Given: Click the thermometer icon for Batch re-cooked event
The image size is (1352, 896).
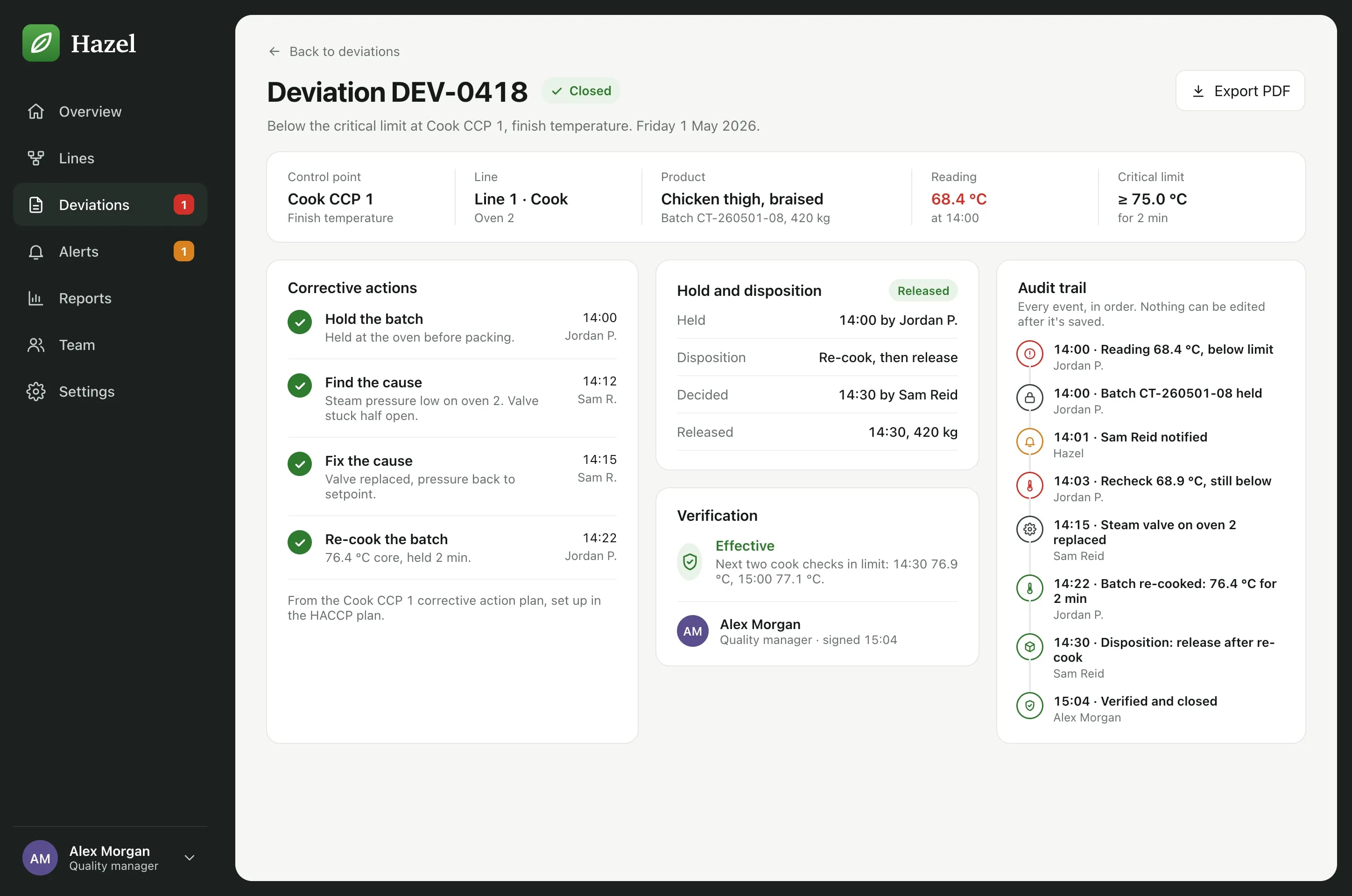Looking at the screenshot, I should click(x=1029, y=588).
